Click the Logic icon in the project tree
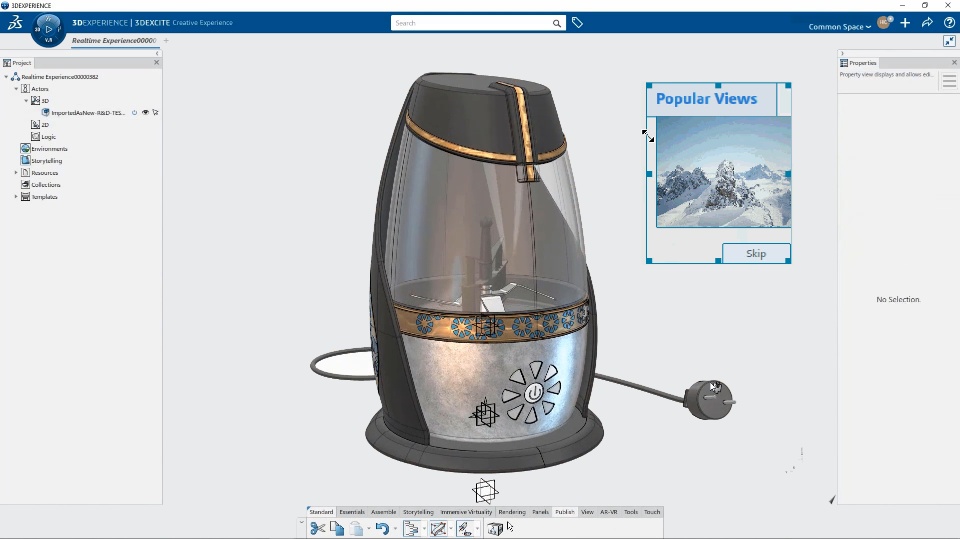This screenshot has height=539, width=960. click(x=36, y=137)
